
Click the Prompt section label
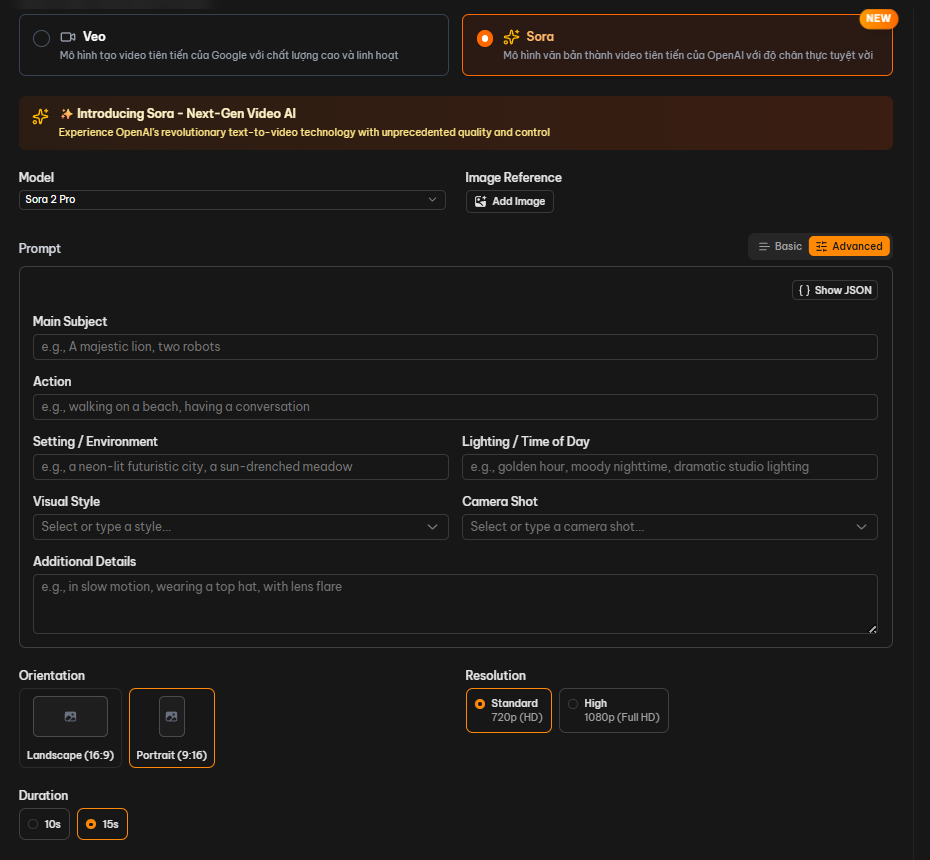click(x=40, y=249)
